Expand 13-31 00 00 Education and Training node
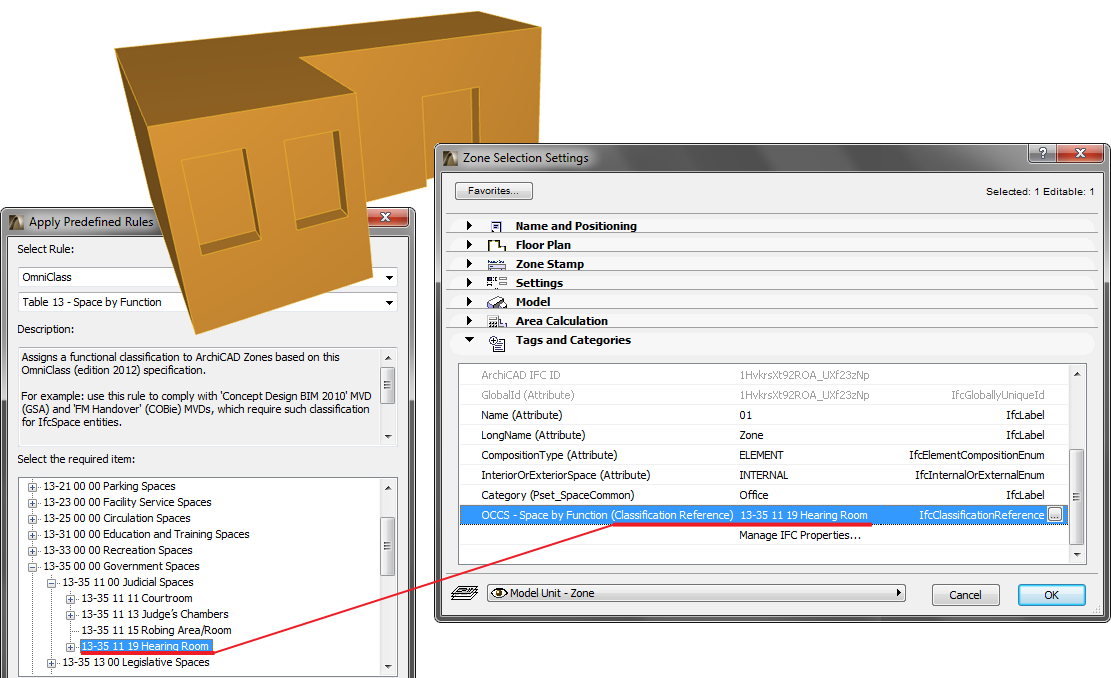 pyautogui.click(x=32, y=535)
